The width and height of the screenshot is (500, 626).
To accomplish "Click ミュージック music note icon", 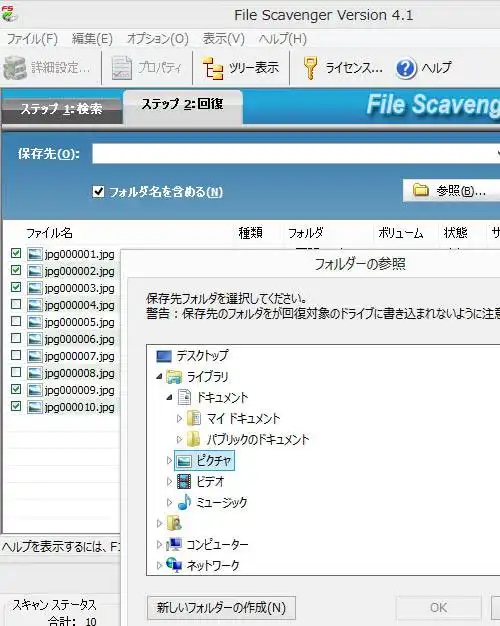I will click(x=184, y=502).
